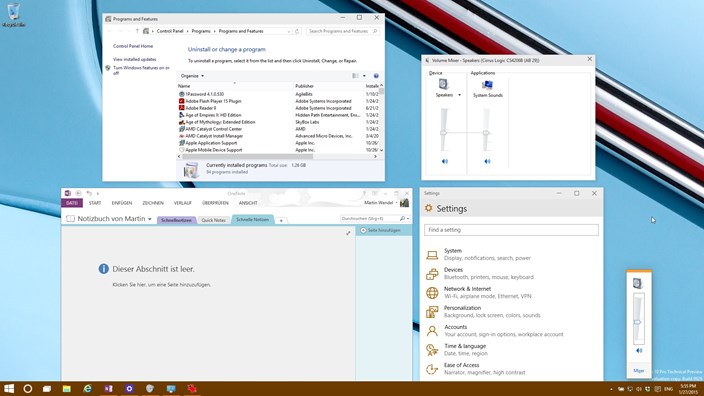The image size is (704, 396).
Task: Open the Organize dropdown menu
Action: [192, 76]
